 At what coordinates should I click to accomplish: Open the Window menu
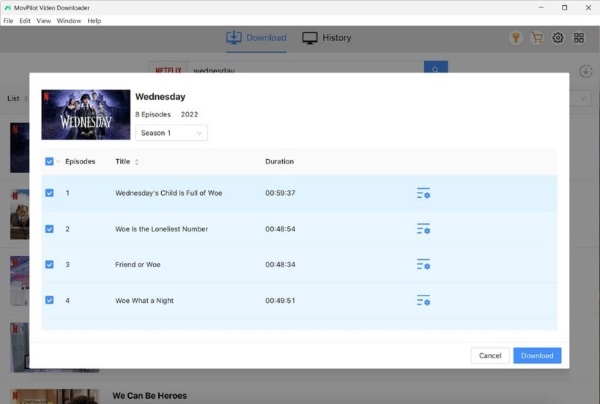(x=69, y=21)
